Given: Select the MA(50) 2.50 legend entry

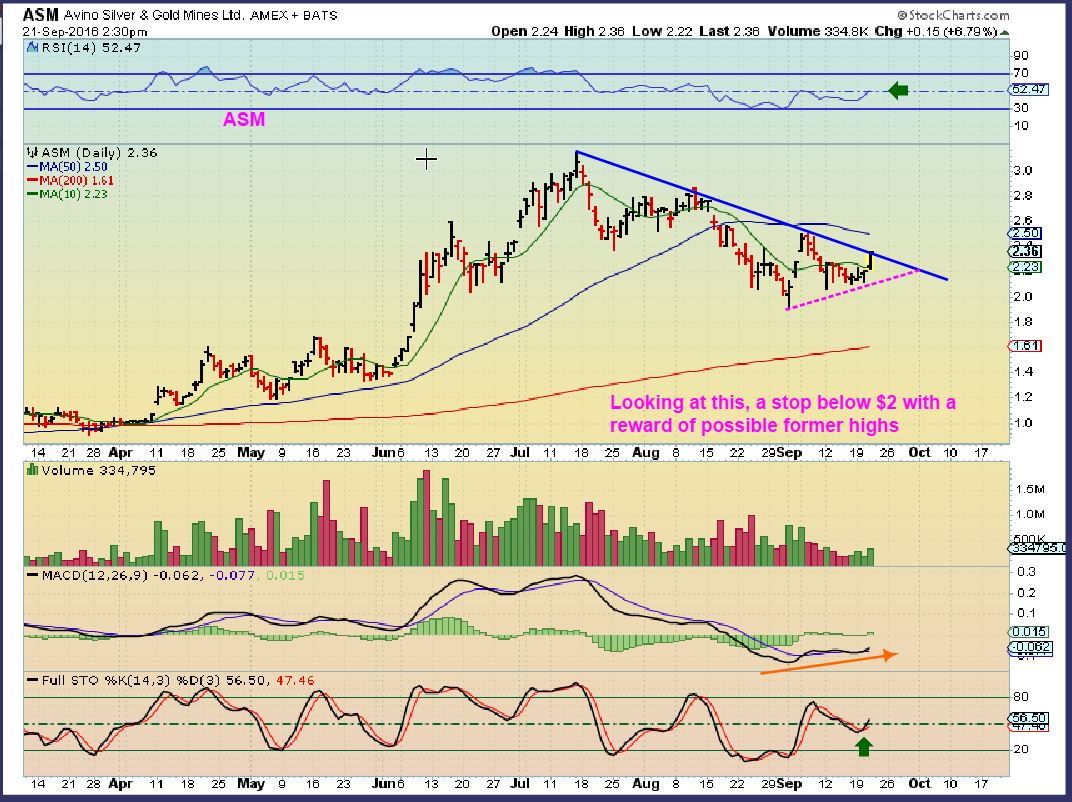Looking at the screenshot, I should (x=67, y=166).
